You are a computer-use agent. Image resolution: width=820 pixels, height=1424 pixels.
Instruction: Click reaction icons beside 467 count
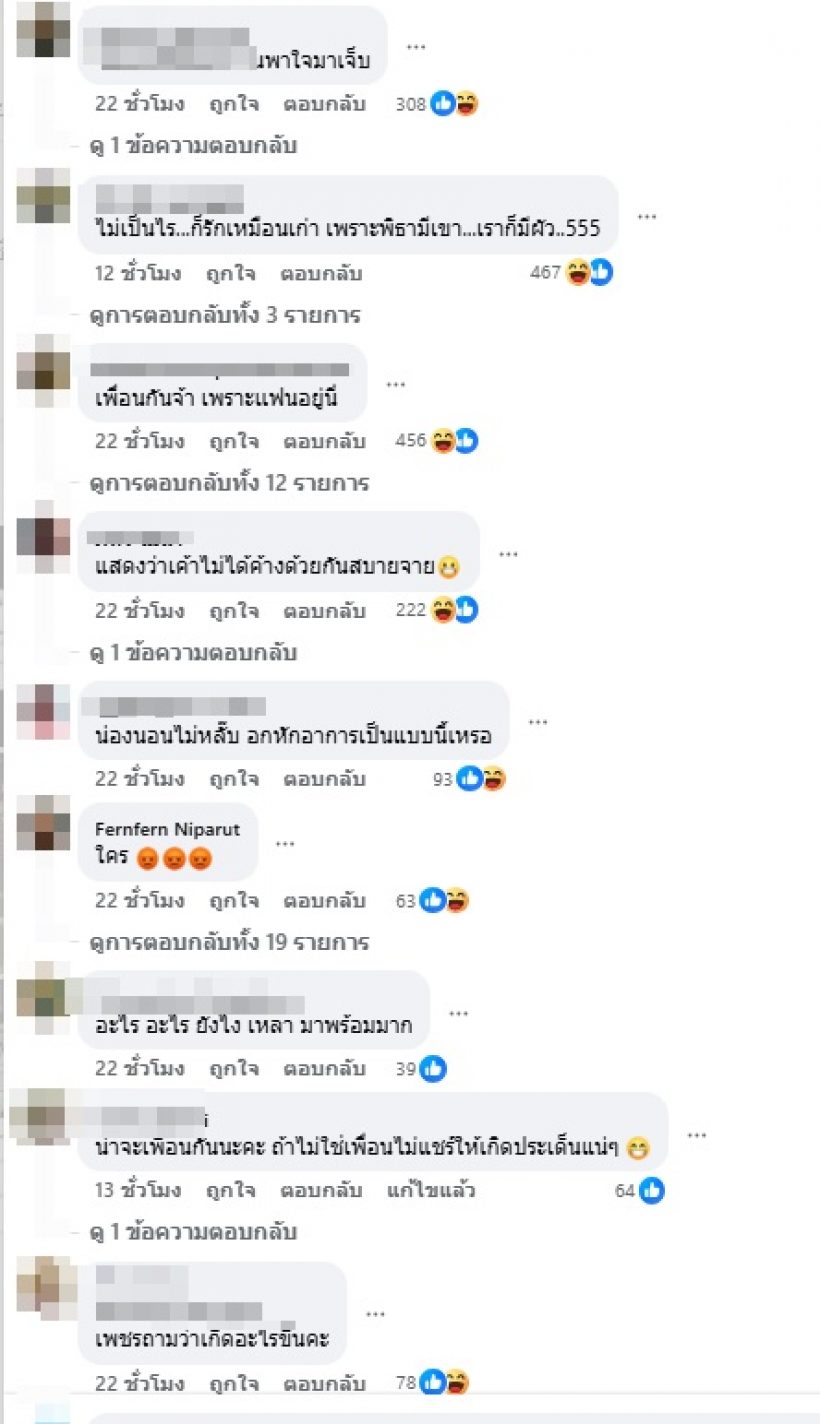(589, 272)
